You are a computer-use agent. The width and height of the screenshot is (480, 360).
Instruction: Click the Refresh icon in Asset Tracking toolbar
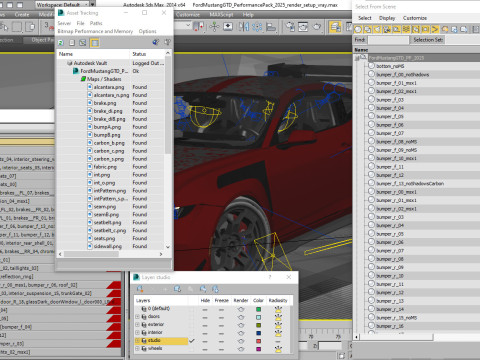click(x=61, y=42)
